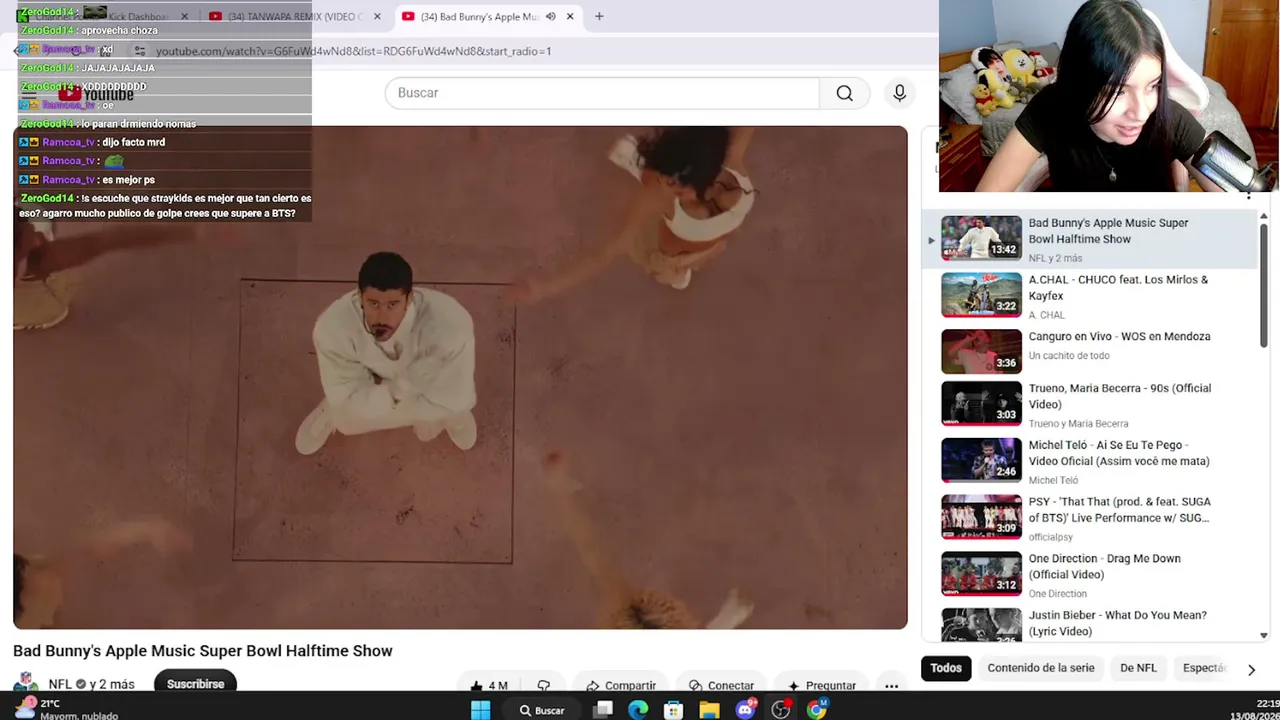Switch to Google Chrome on the taskbar
Viewport: 1280px width, 720px height.
tap(817, 710)
